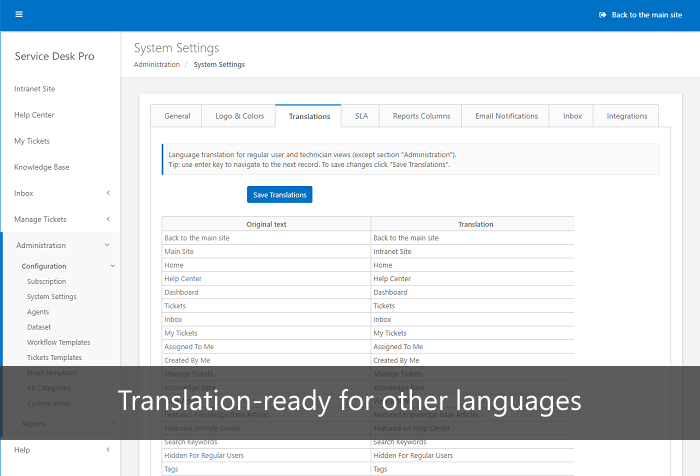The height and width of the screenshot is (476, 700).
Task: Edit translation field for Tickets row
Action: pos(472,306)
